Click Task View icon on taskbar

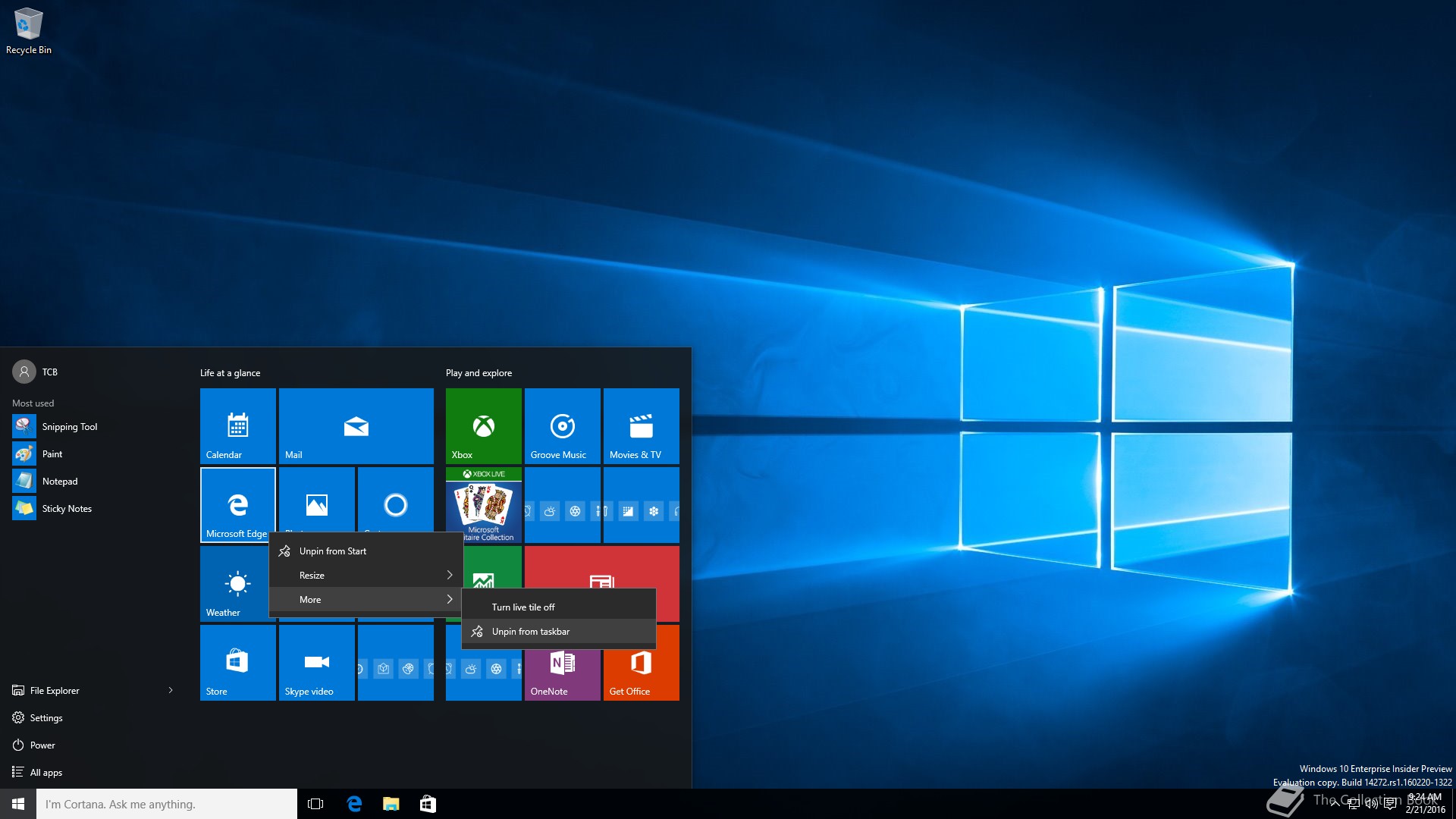315,804
